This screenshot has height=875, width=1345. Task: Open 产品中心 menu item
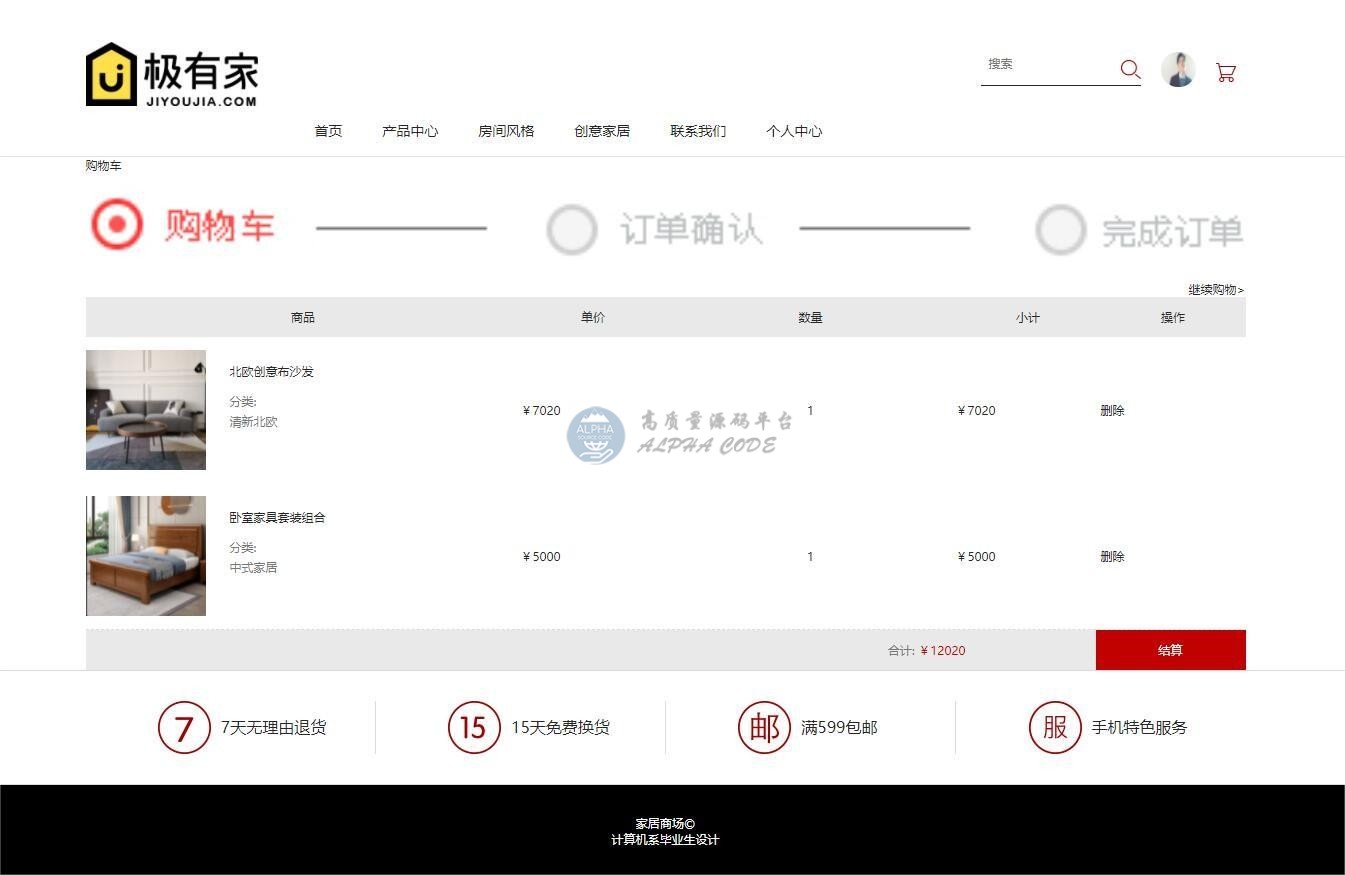pos(410,131)
